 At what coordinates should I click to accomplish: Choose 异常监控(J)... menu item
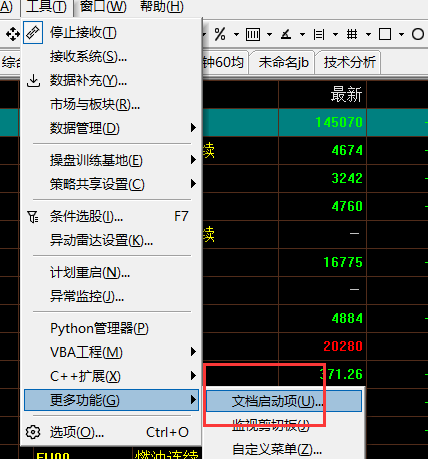pyautogui.click(x=111, y=296)
